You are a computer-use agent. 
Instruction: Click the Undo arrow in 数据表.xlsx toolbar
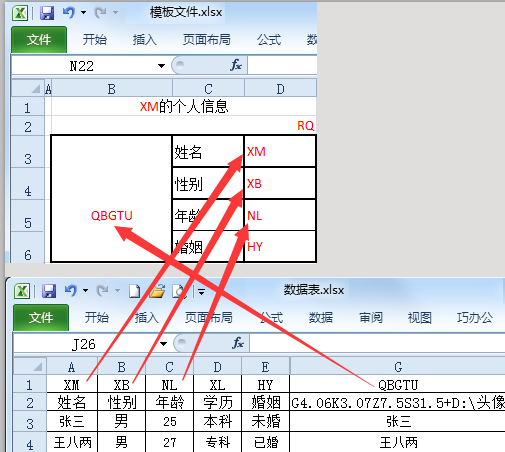pos(71,291)
